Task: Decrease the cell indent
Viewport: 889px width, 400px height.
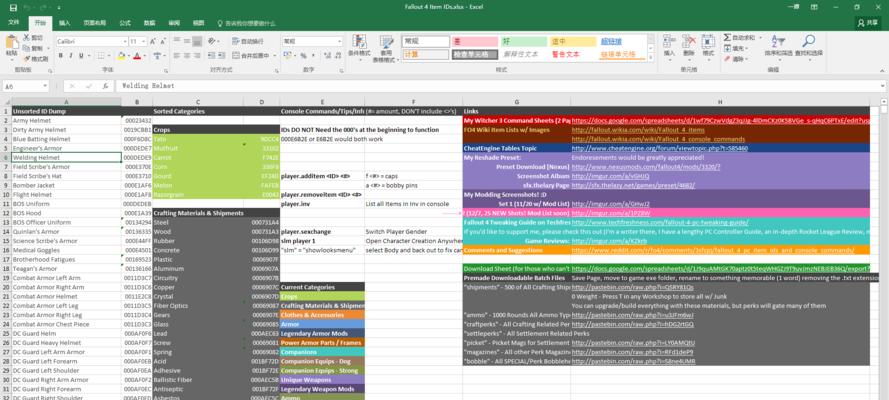Action: coord(211,56)
